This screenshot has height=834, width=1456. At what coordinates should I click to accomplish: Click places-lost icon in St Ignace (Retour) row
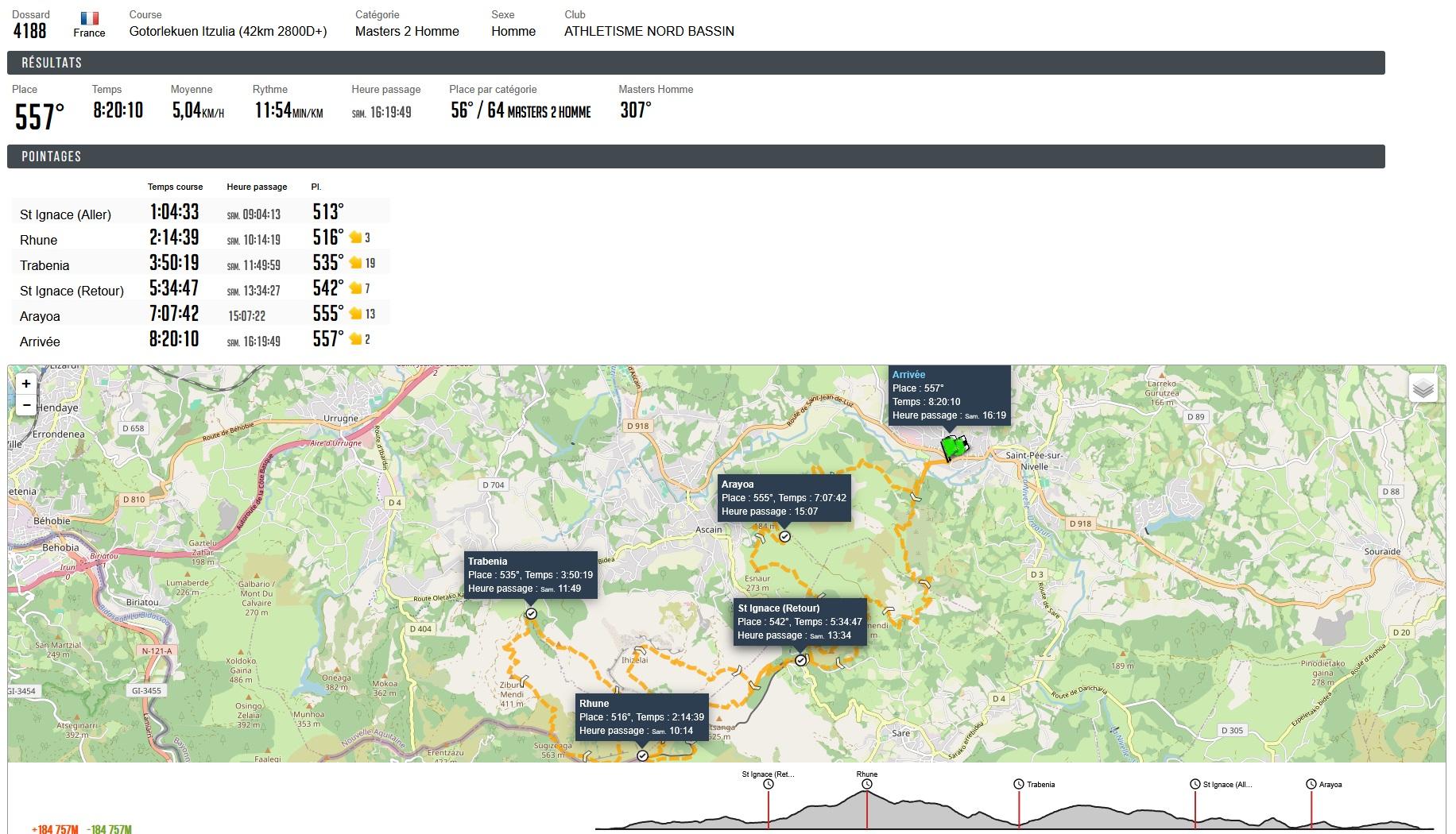pos(355,288)
